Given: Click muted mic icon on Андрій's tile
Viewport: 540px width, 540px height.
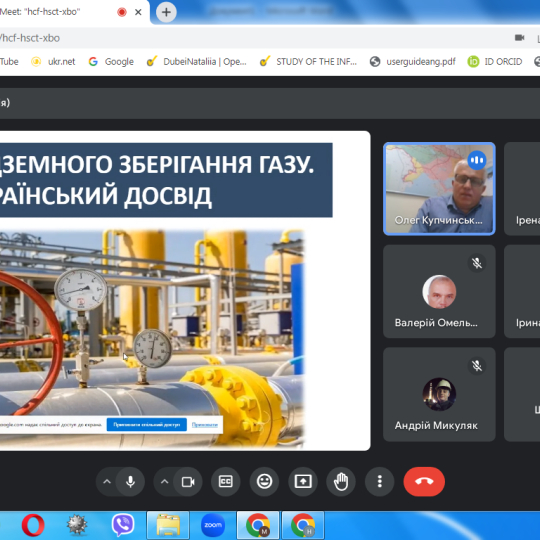Looking at the screenshot, I should tap(477, 366).
